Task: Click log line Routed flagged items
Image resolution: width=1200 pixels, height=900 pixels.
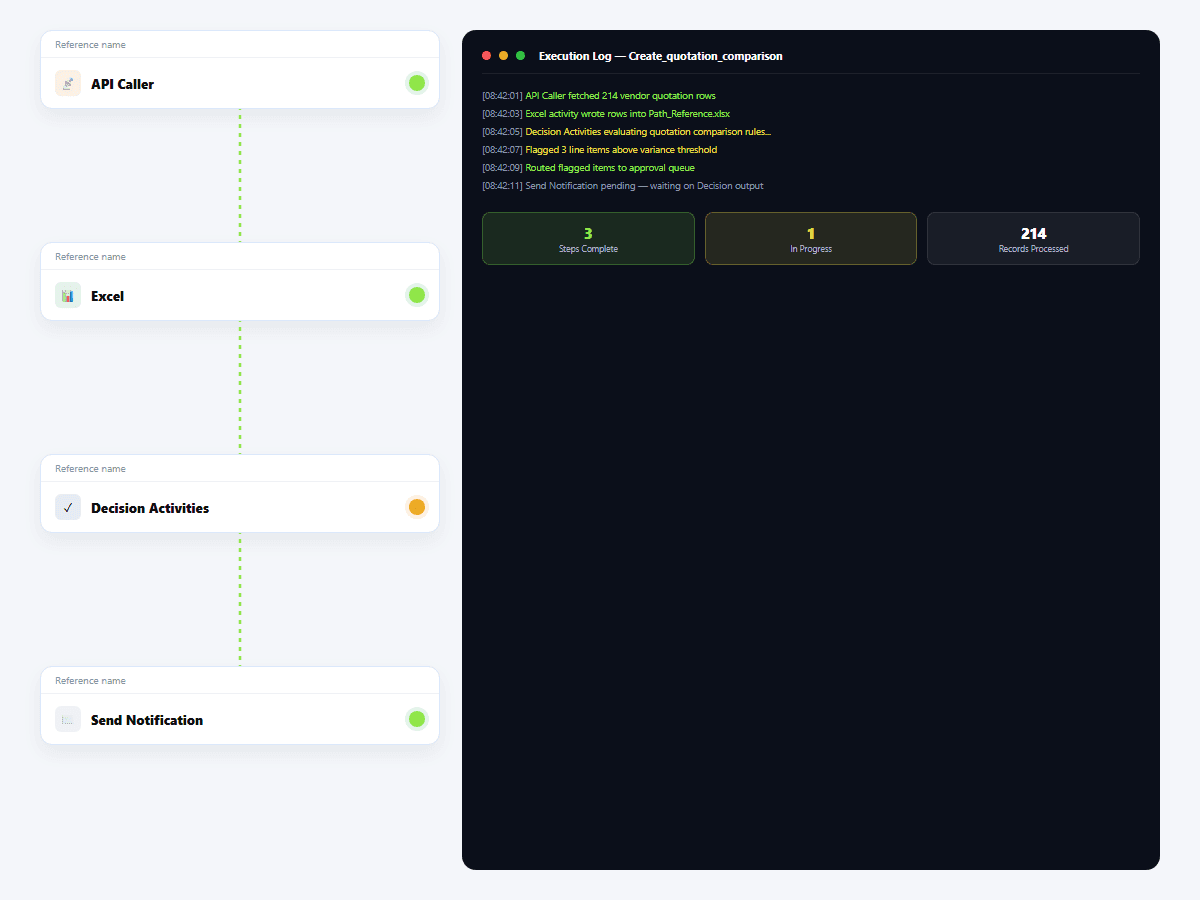Action: (588, 168)
